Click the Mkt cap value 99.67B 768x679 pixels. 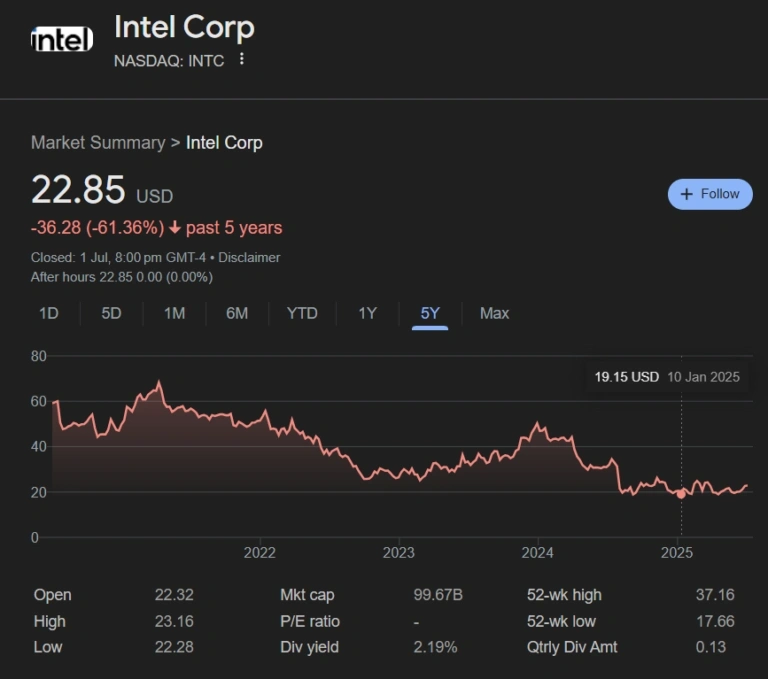tap(438, 595)
